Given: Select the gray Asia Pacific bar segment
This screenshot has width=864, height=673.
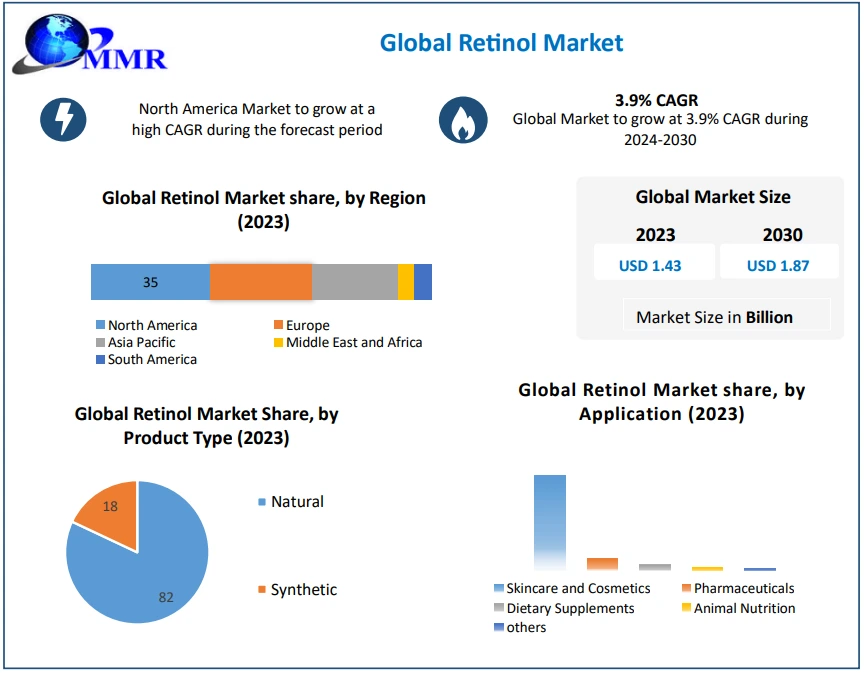Looking at the screenshot, I should tap(354, 282).
